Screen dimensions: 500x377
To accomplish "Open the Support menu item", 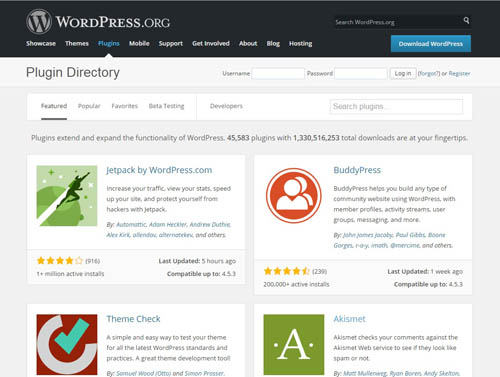I will 171,43.
